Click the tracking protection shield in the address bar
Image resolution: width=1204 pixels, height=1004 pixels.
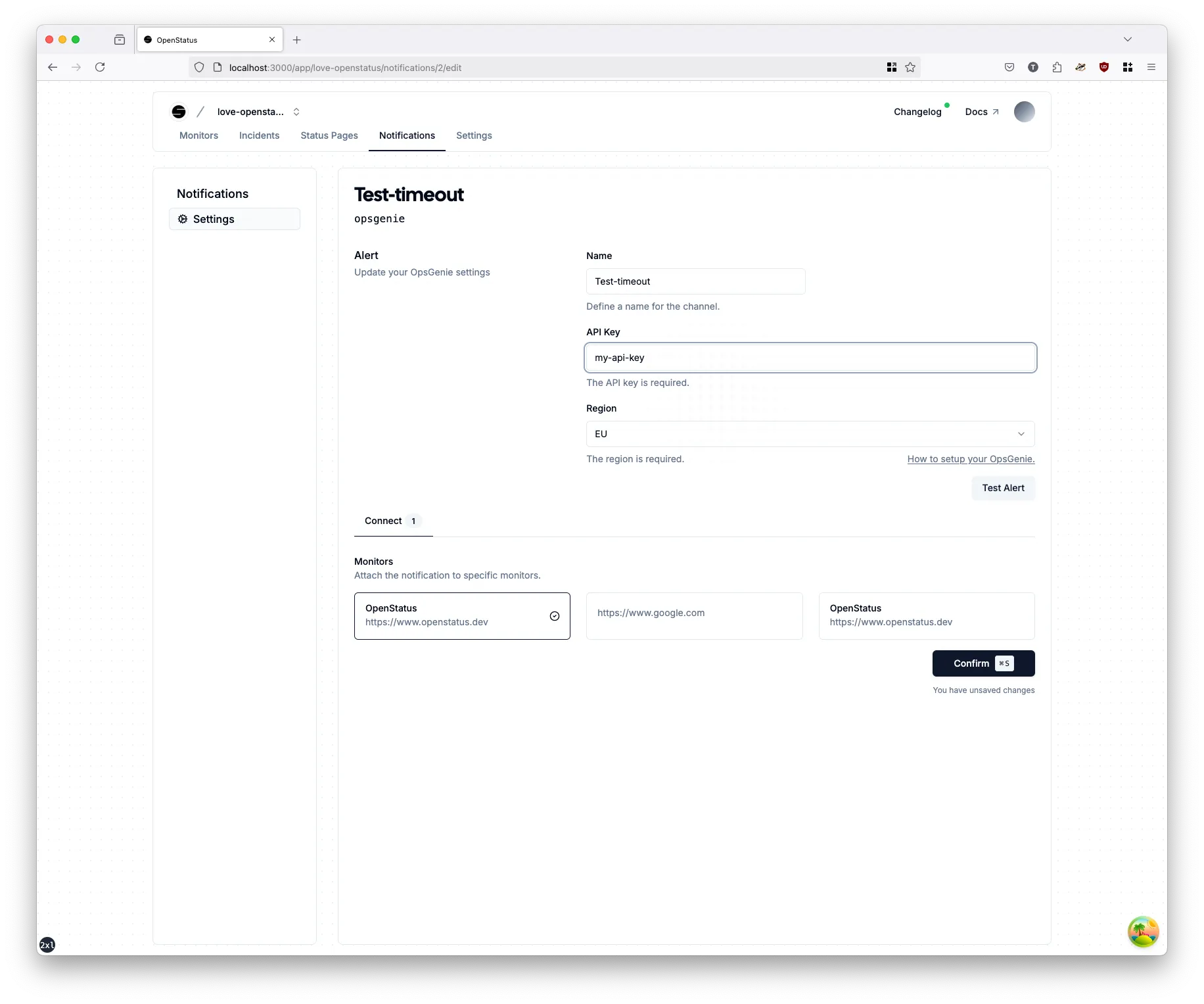(x=199, y=67)
